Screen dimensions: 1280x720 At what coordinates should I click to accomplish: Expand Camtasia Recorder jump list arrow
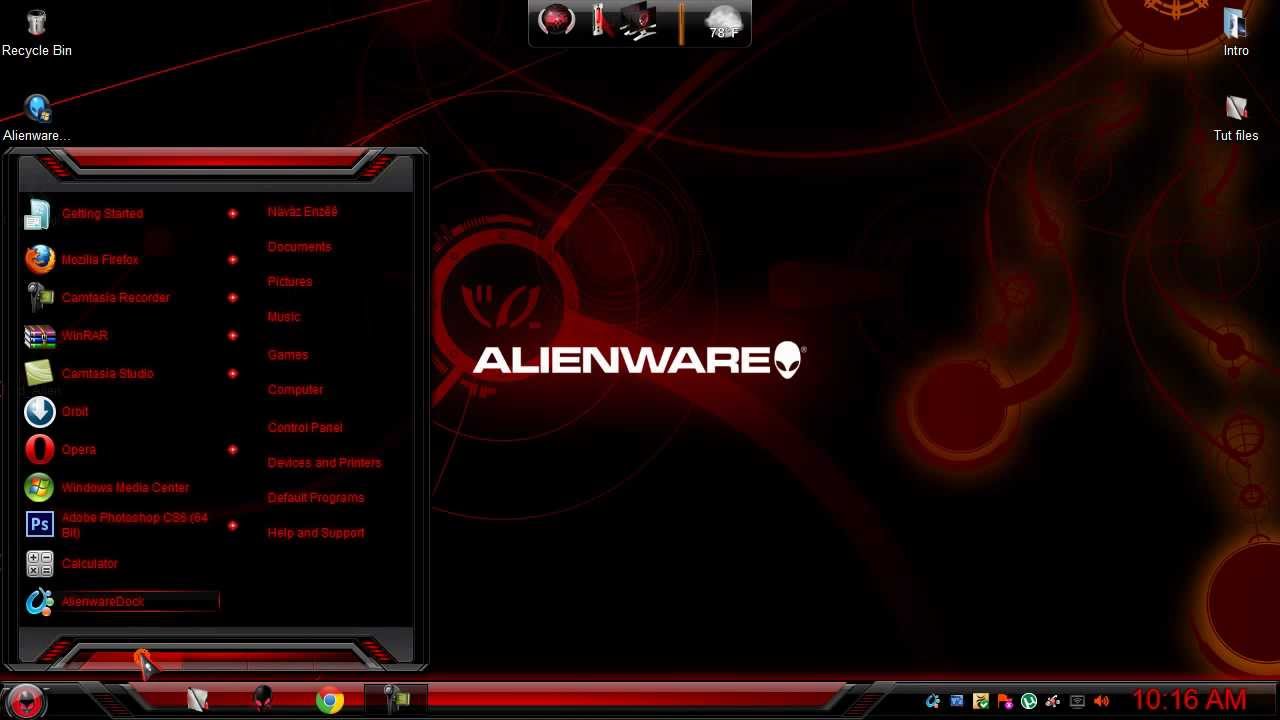(232, 297)
